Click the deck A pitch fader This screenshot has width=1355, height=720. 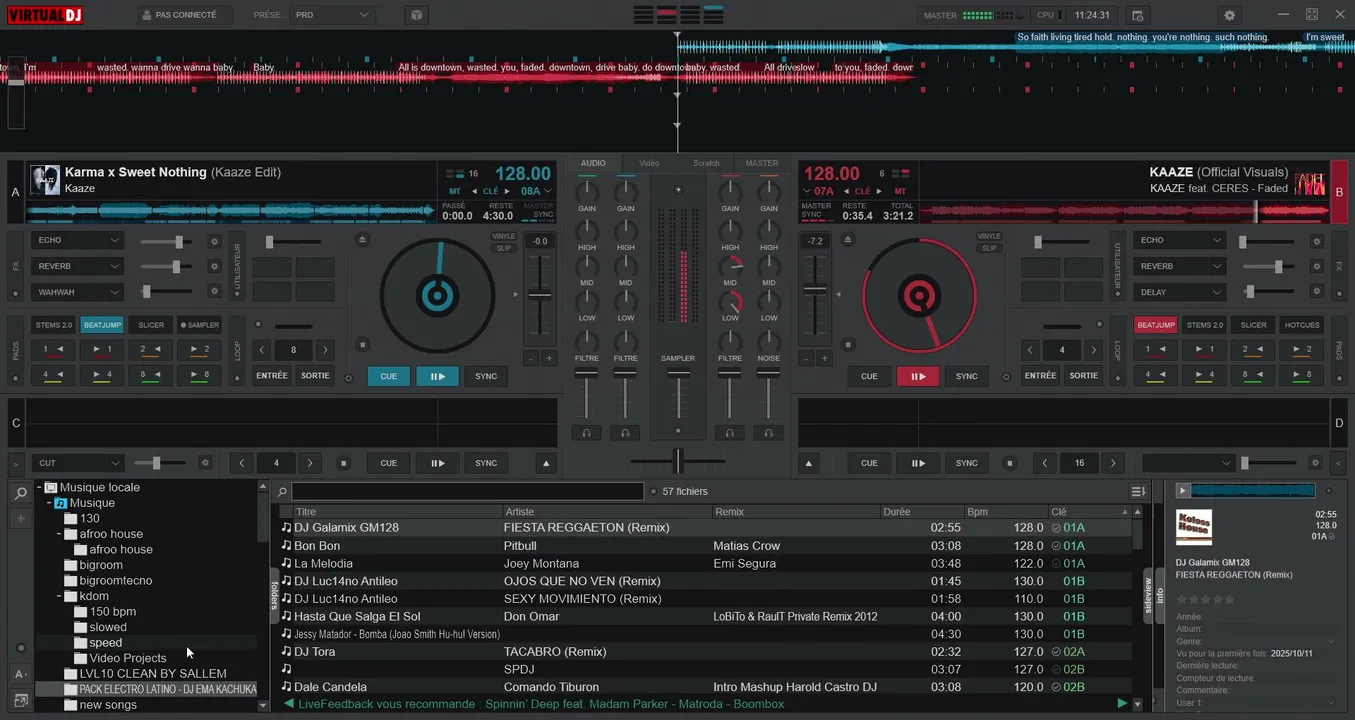click(x=539, y=295)
